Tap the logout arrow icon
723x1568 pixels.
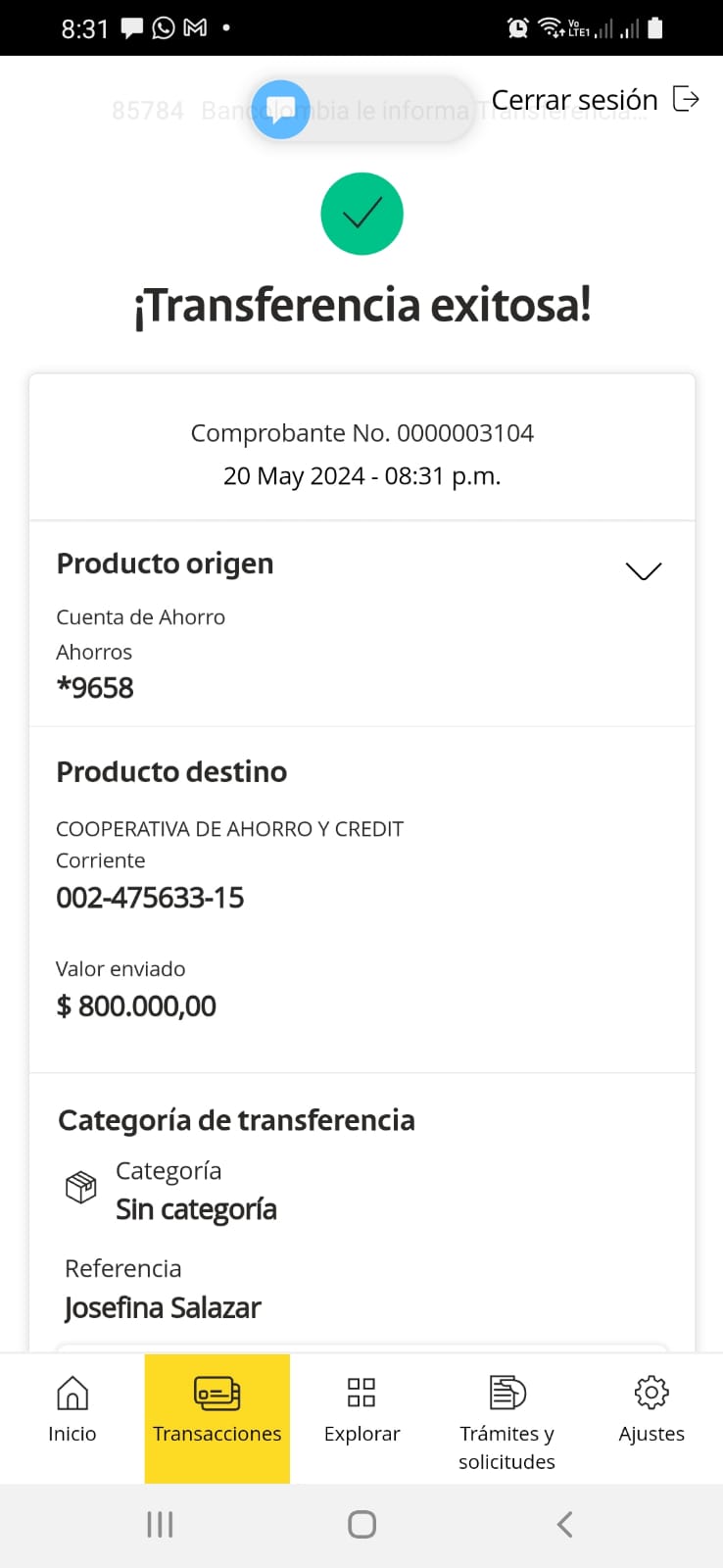(686, 99)
